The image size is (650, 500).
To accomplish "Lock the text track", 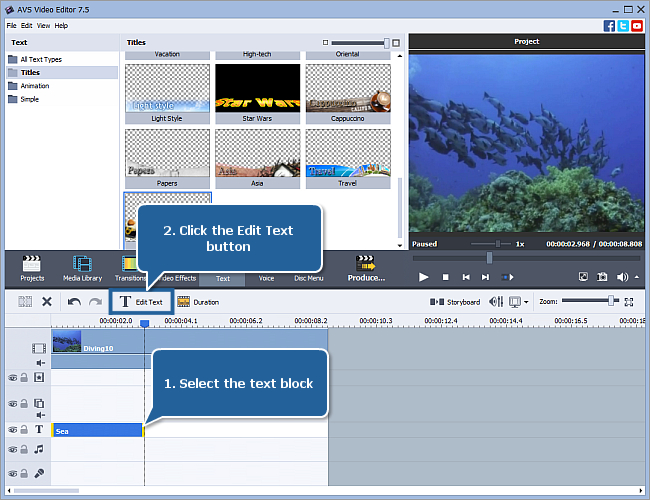I will pyautogui.click(x=24, y=430).
